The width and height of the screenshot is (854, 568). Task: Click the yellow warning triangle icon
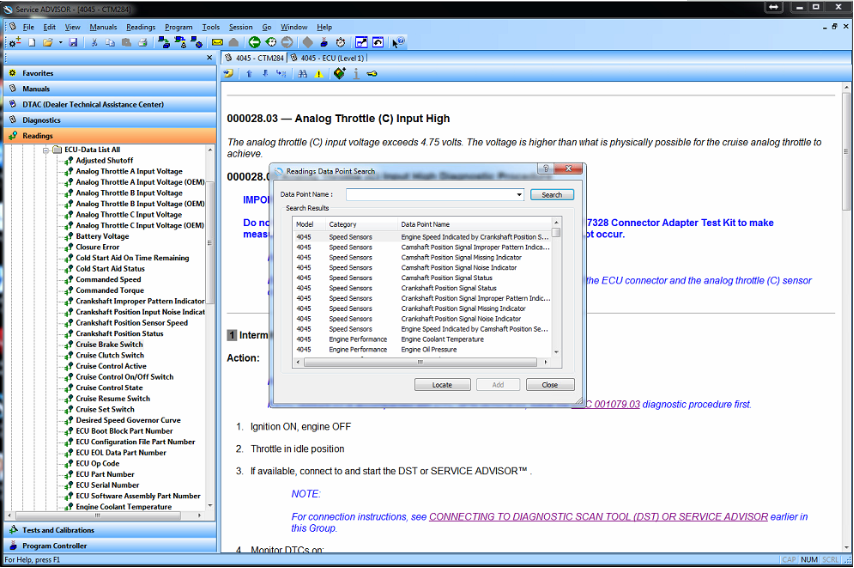click(x=319, y=74)
